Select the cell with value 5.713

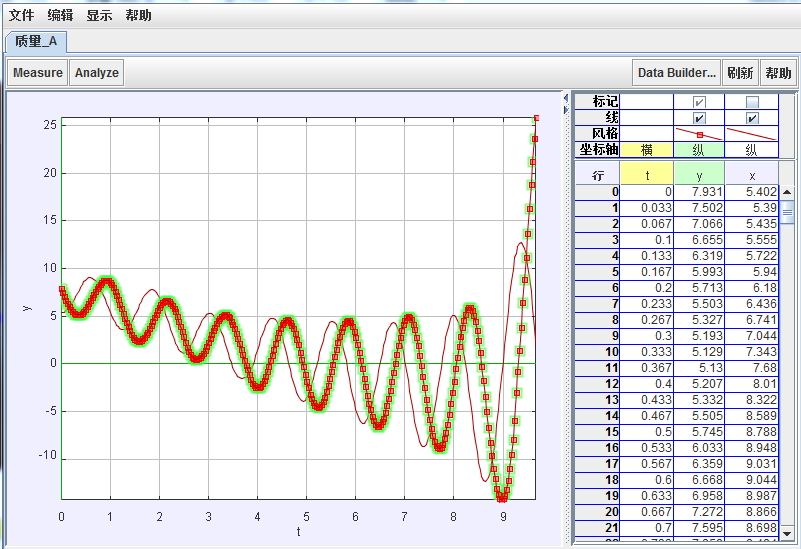point(699,288)
